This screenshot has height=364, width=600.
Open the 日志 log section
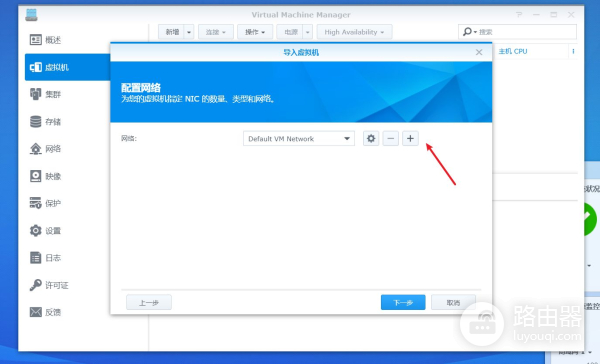(x=46, y=258)
